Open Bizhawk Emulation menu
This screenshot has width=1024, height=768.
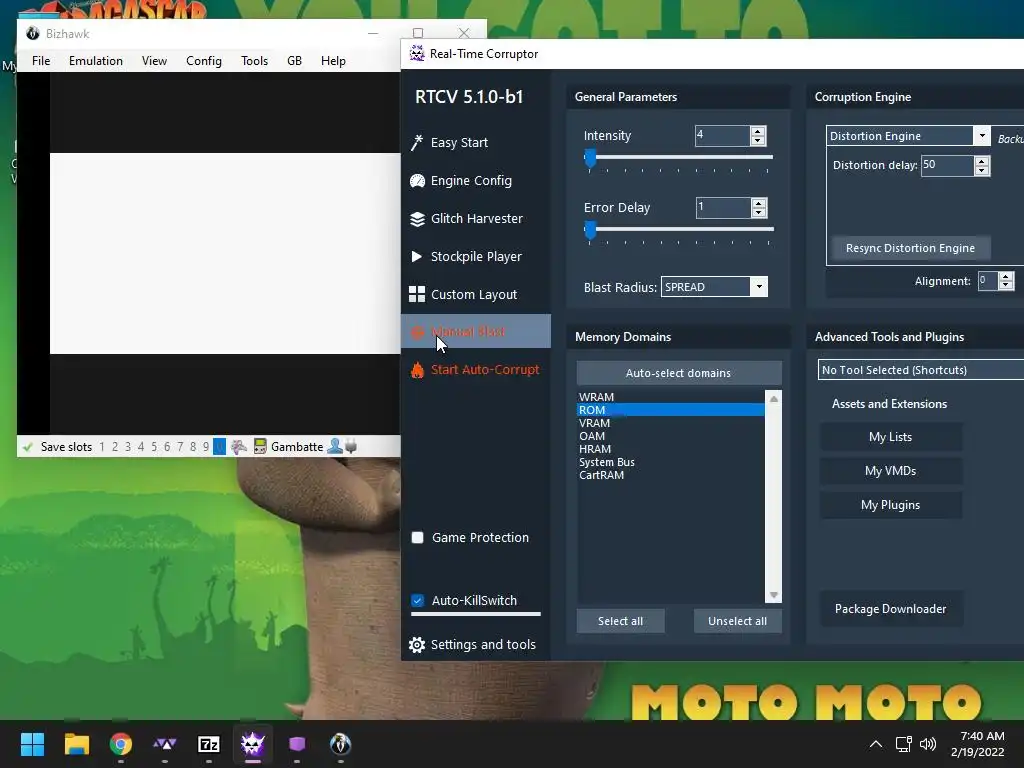95,61
